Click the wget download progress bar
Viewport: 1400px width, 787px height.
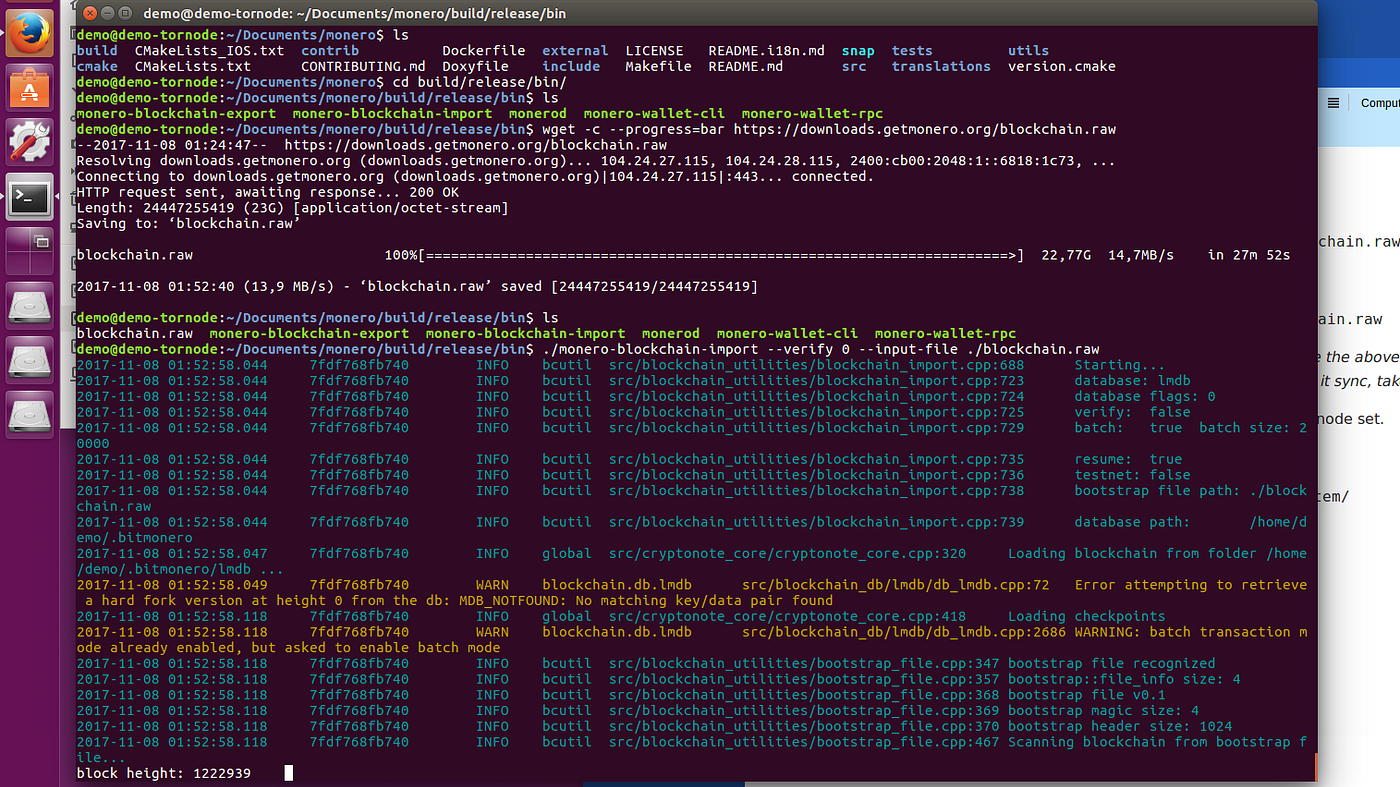[x=721, y=255]
